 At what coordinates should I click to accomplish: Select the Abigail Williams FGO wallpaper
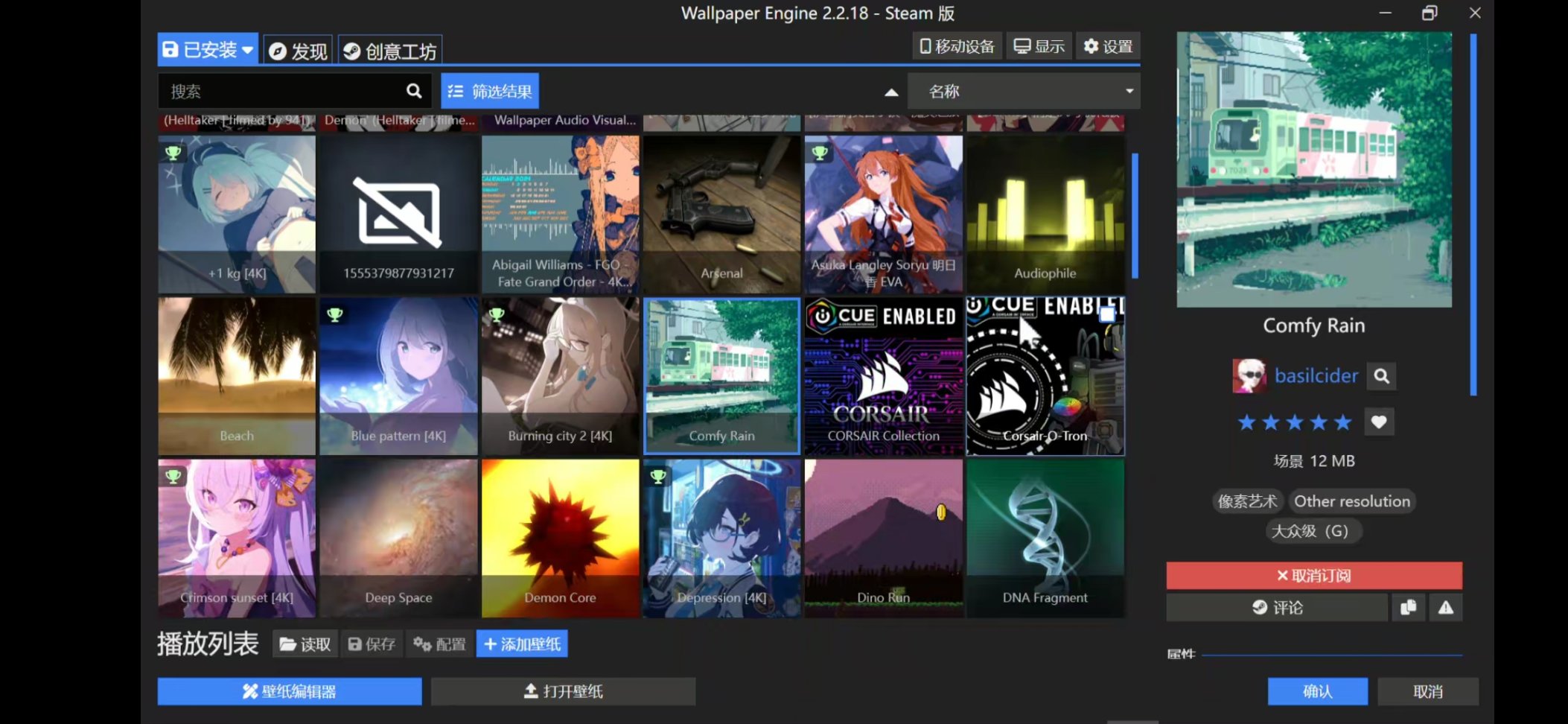pos(560,215)
